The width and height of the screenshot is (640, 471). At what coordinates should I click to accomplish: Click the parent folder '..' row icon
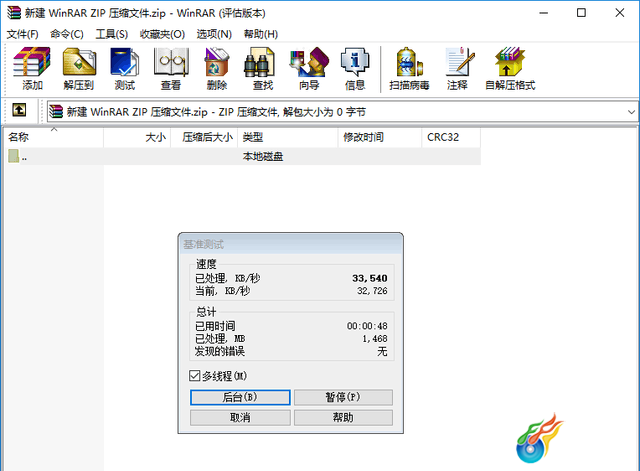[13, 156]
